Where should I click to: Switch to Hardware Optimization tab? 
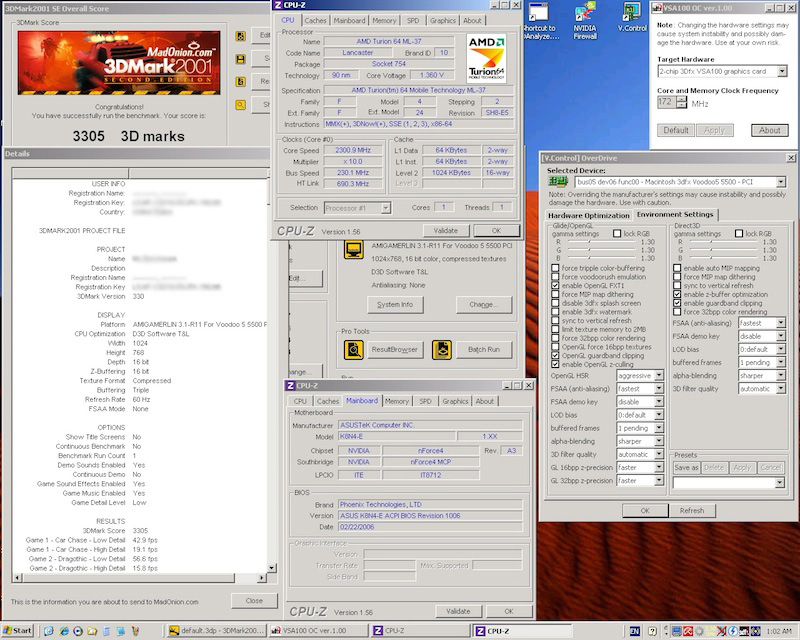589,215
